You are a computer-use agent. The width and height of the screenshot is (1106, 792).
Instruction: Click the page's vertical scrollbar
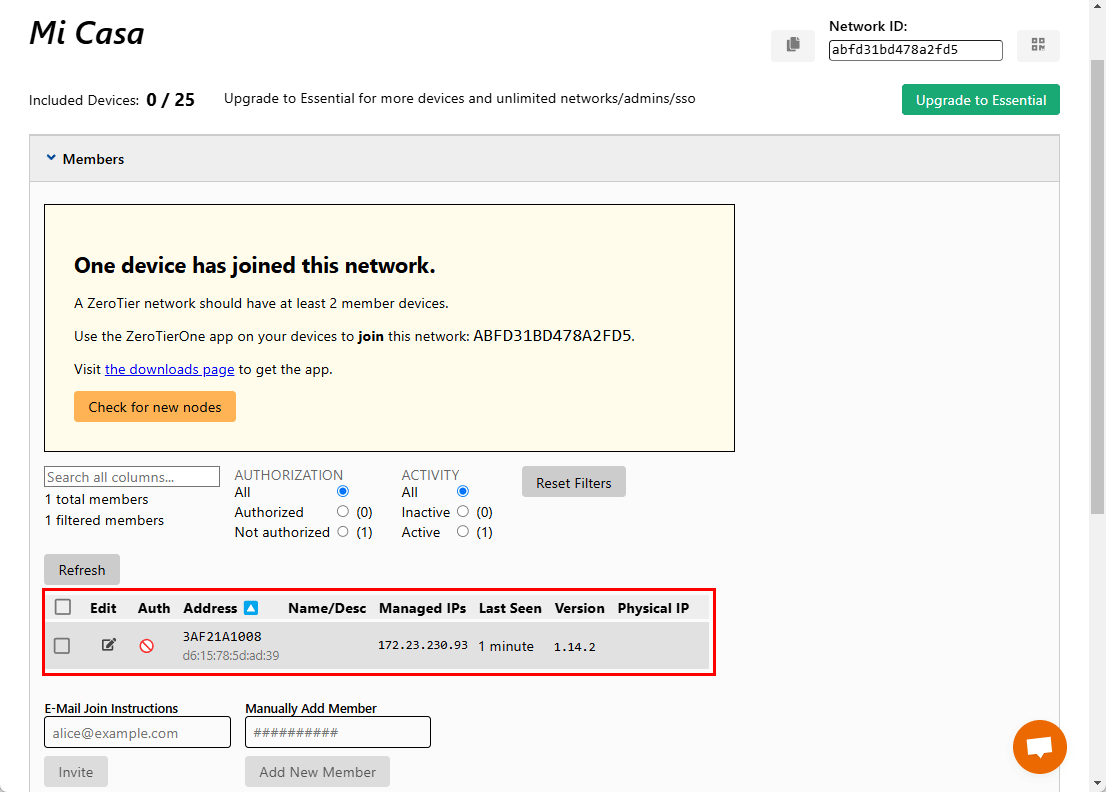point(1097,300)
